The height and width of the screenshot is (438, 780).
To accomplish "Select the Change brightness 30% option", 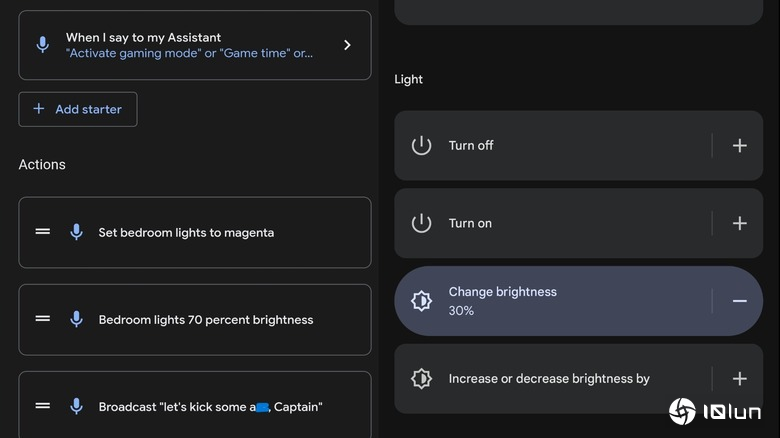I will click(x=550, y=301).
